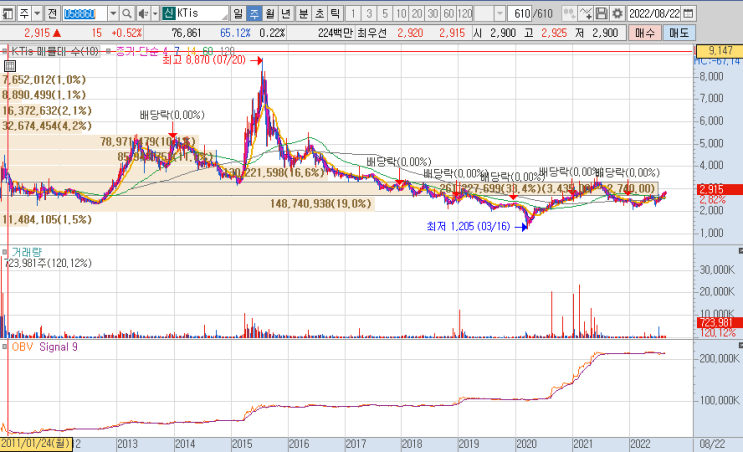Click the 2022/08/22 date field
Screen dimensions: 743x452
[x=654, y=13]
